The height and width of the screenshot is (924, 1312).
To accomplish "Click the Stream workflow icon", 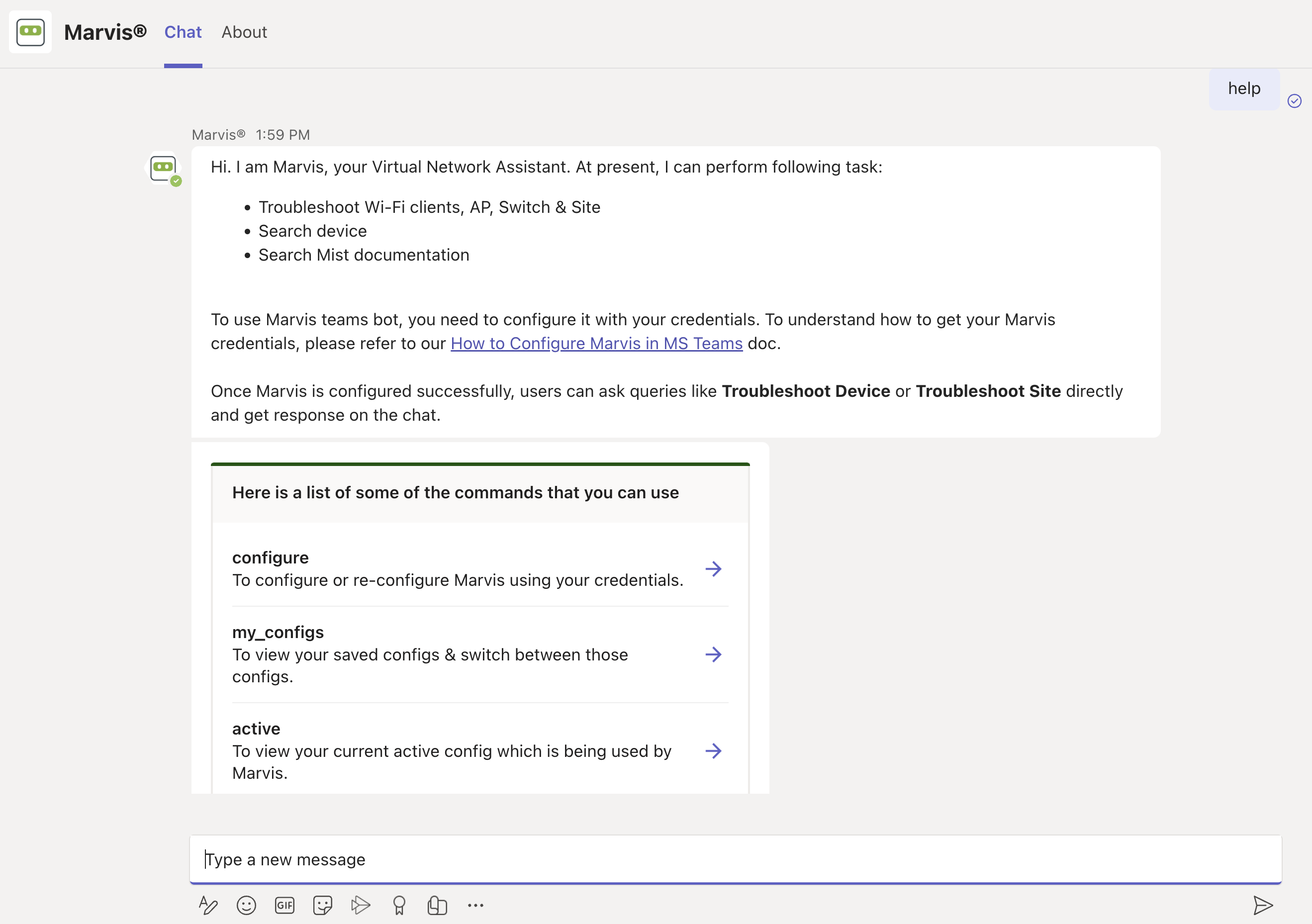I will point(361,905).
